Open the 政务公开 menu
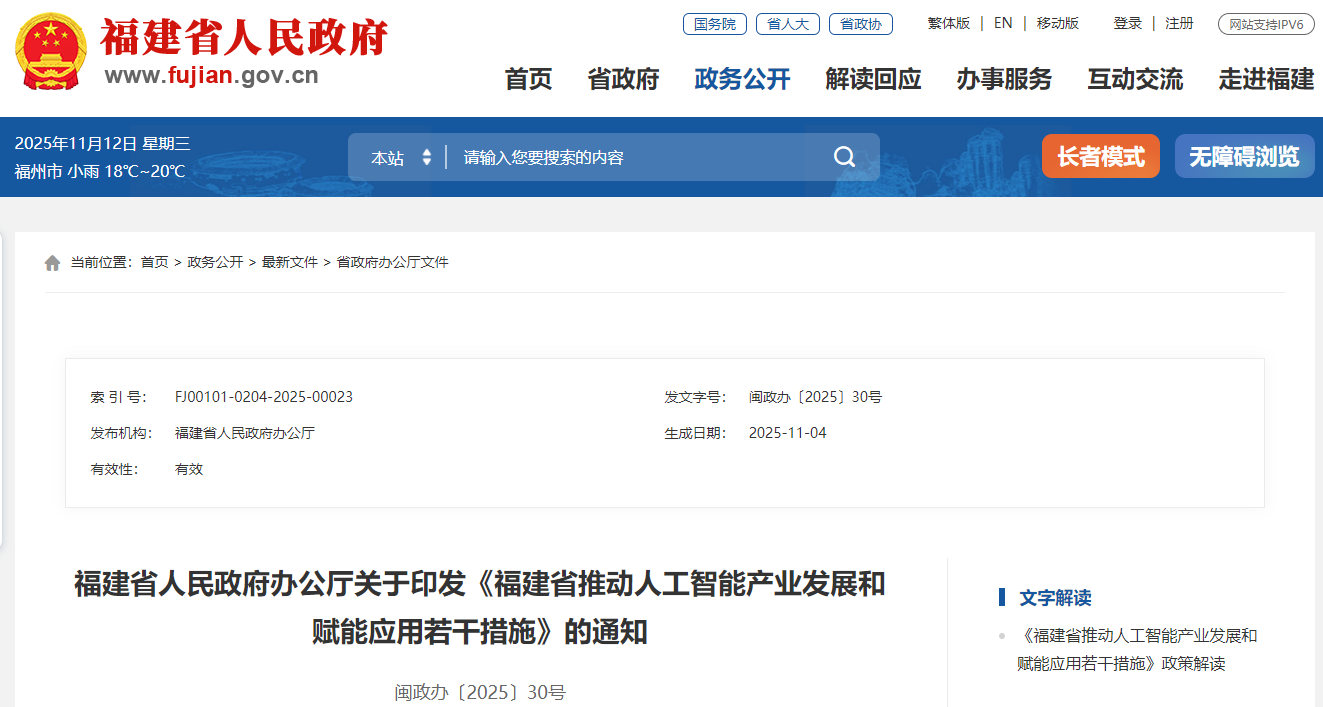The image size is (1323, 707). [742, 79]
